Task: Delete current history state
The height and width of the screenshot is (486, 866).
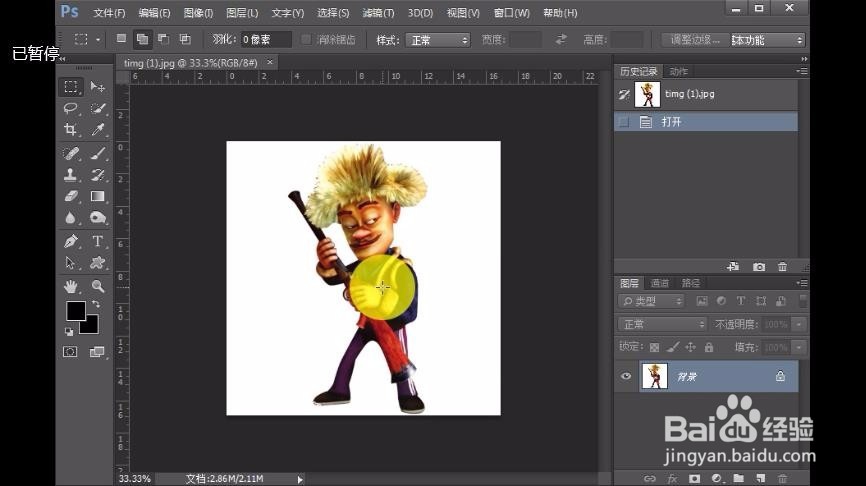Action: [783, 267]
